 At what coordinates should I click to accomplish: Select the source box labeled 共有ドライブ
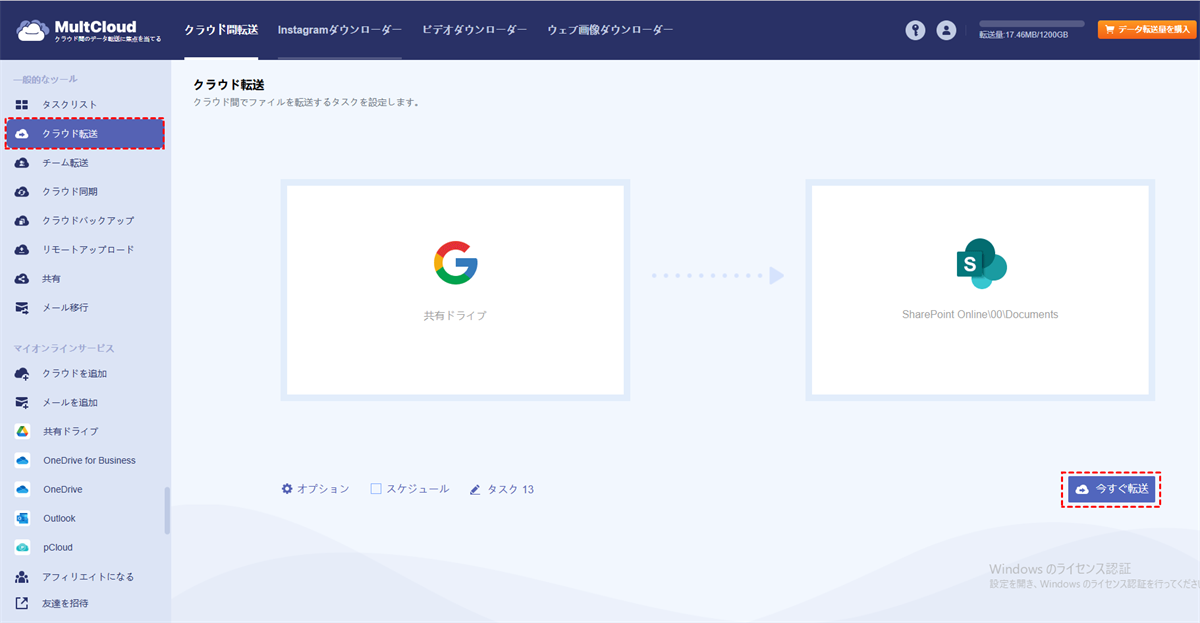[455, 291]
